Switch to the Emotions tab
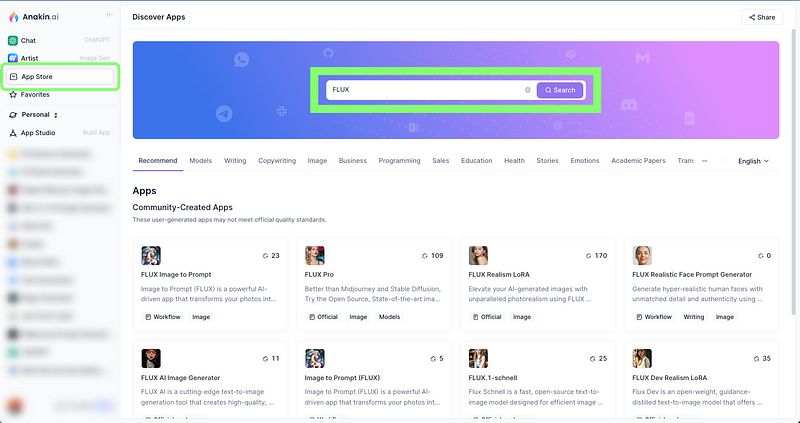This screenshot has height=423, width=800. tap(585, 161)
